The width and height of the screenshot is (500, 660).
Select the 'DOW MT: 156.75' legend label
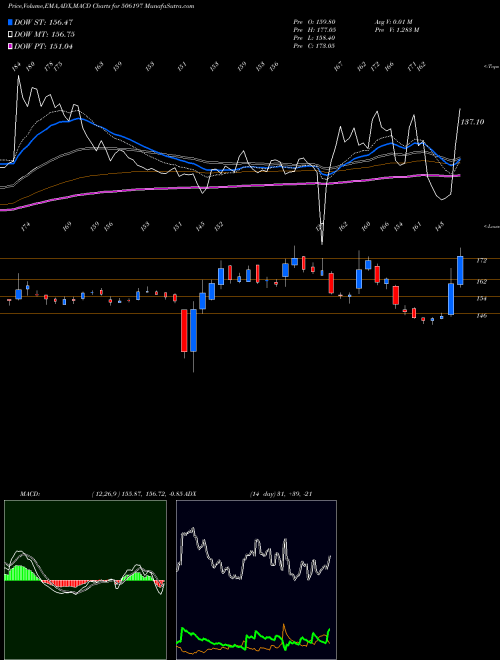click(x=44, y=35)
